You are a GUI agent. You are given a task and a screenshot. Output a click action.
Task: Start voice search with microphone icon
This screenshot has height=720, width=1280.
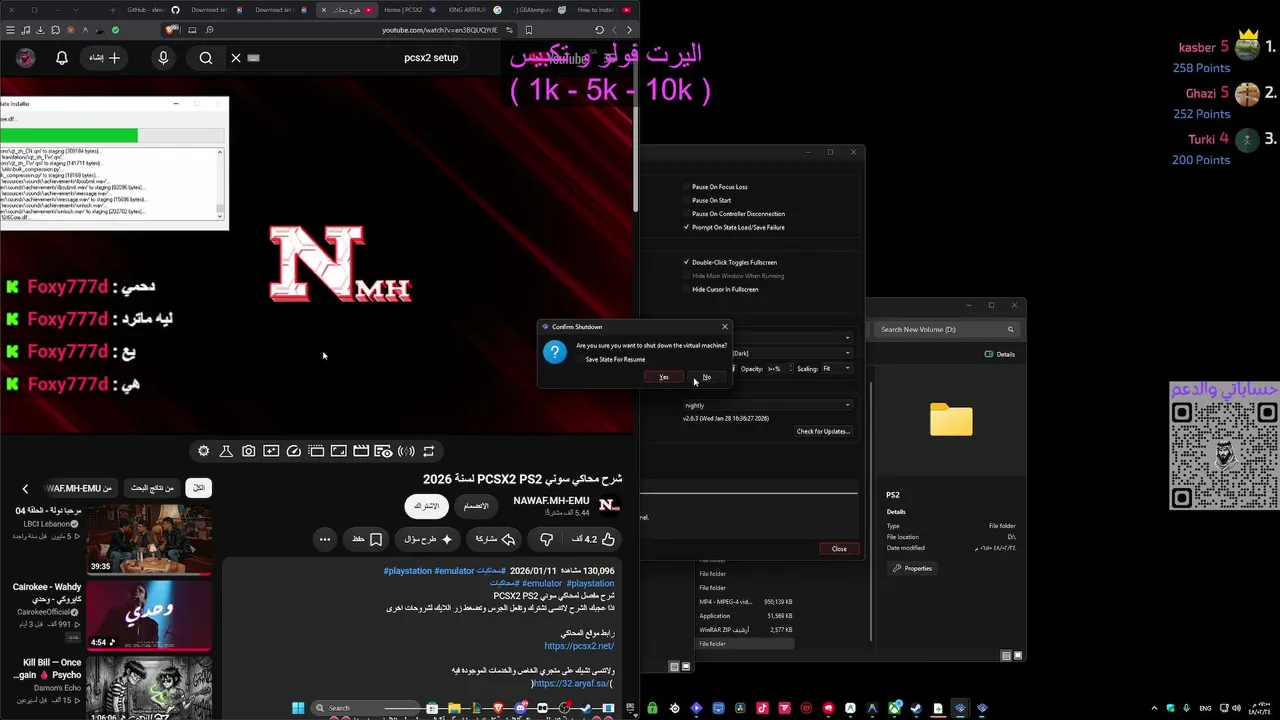[163, 58]
